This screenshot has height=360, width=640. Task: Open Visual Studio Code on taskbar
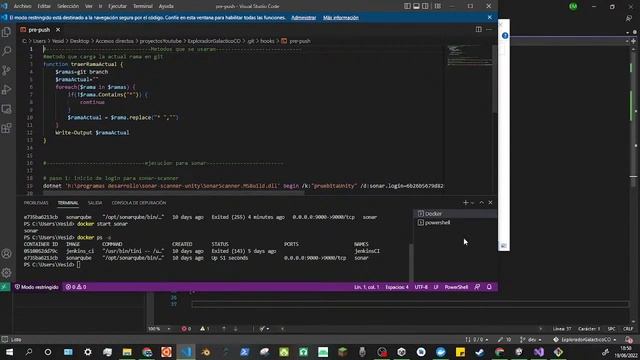[x=186, y=352]
